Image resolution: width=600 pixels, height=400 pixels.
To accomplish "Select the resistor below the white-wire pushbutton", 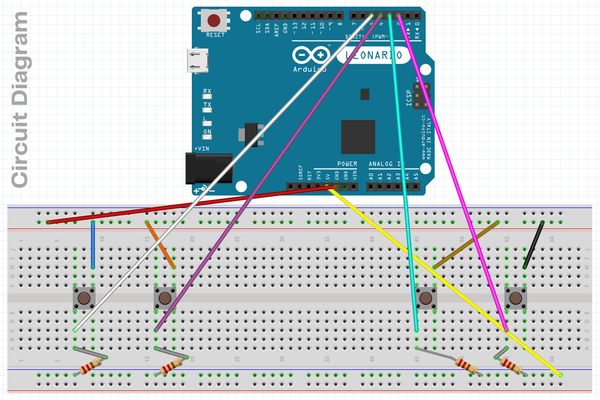I will tap(90, 366).
